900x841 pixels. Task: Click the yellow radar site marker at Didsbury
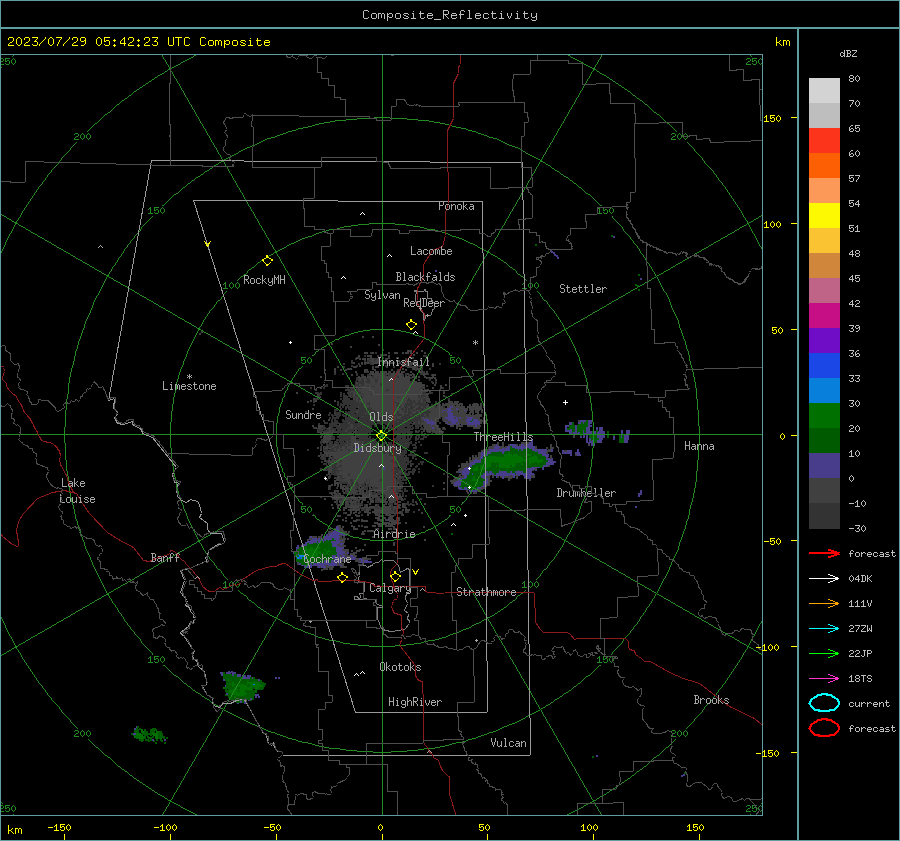pos(381,436)
